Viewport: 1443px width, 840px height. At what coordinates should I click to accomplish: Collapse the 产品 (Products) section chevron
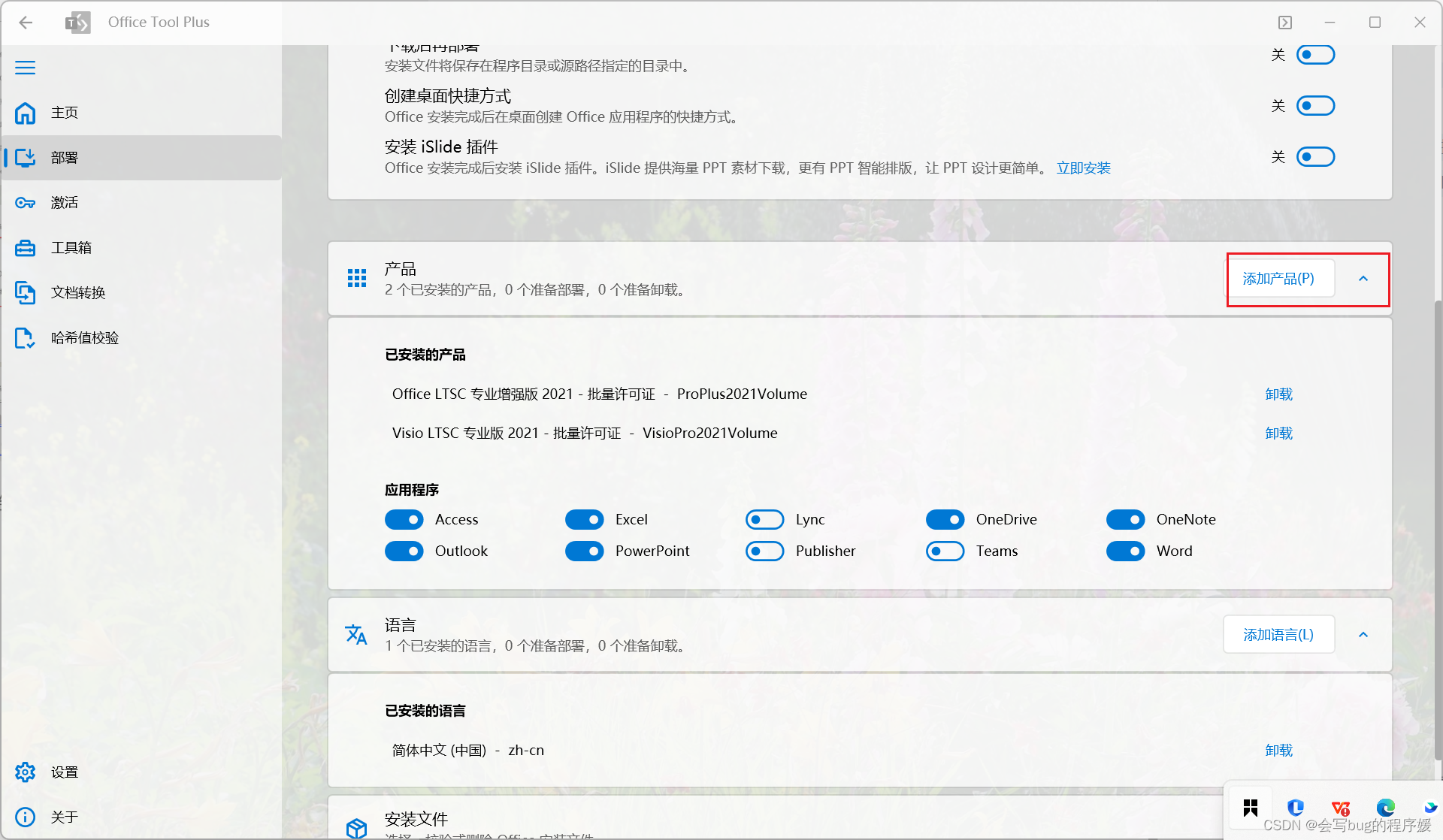click(1363, 278)
